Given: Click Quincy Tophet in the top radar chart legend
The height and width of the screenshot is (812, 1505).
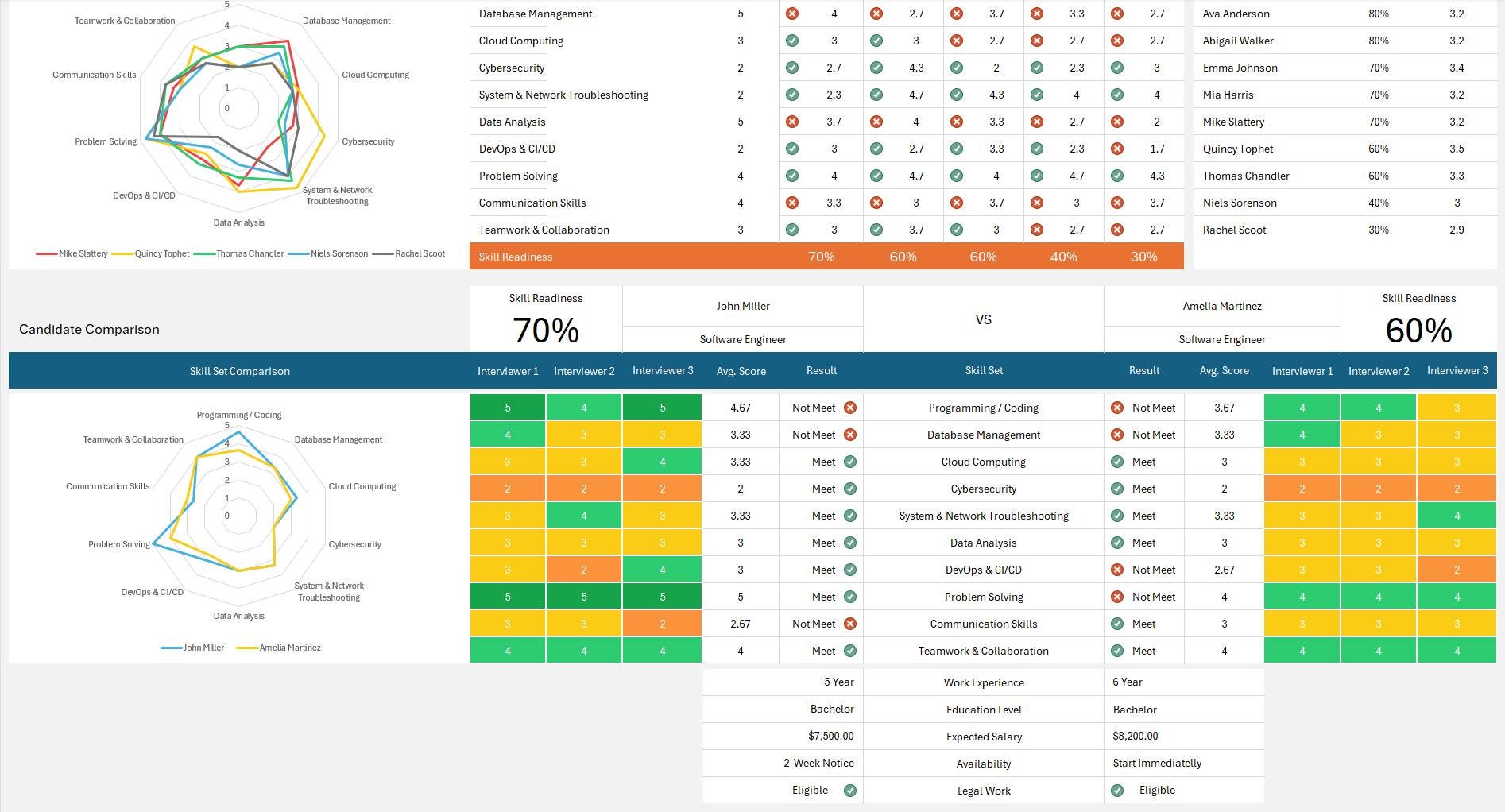Looking at the screenshot, I should pos(151,253).
